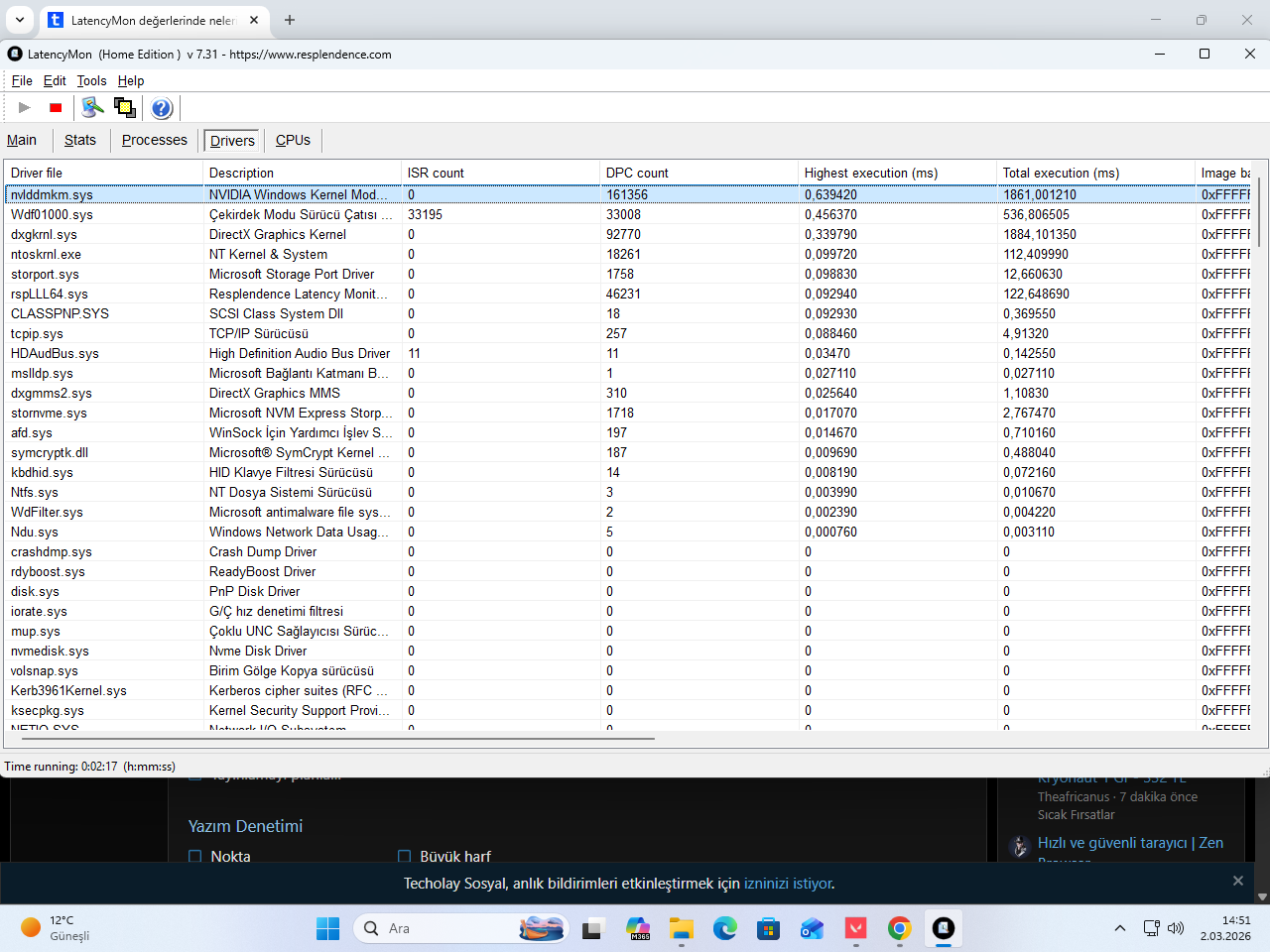This screenshot has width=1270, height=952.
Task: Click the taskbar search box labeled Ara
Action: (460, 928)
